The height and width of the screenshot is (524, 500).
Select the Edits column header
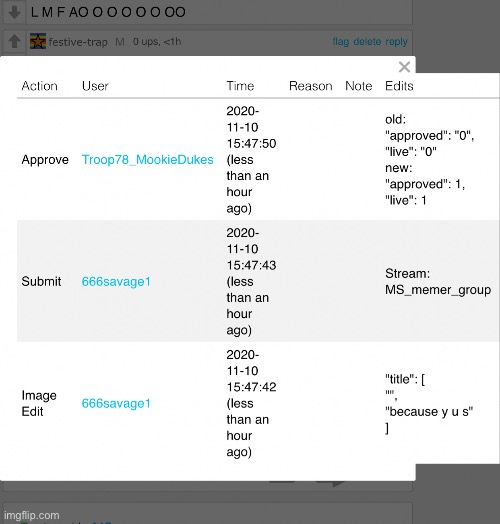click(x=399, y=86)
